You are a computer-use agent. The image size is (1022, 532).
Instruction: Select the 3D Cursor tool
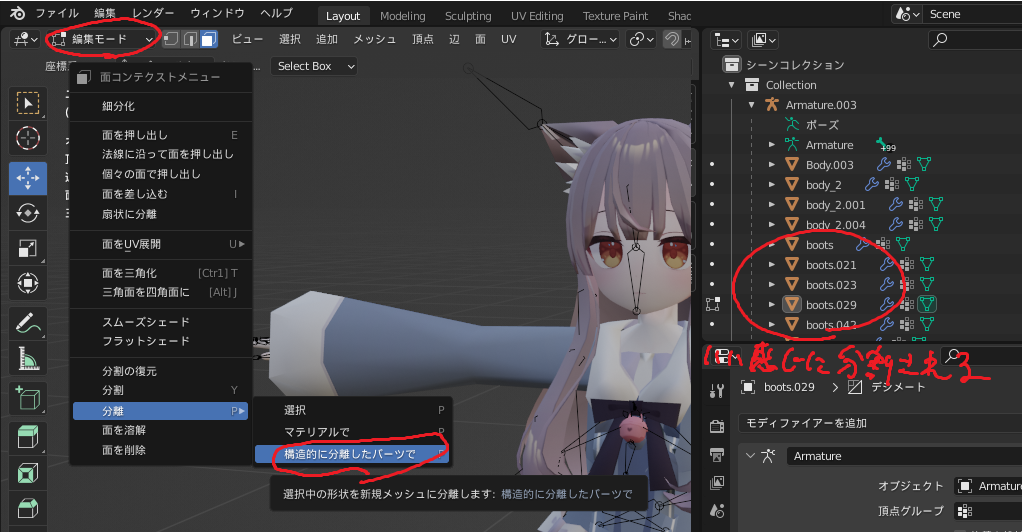pos(27,138)
